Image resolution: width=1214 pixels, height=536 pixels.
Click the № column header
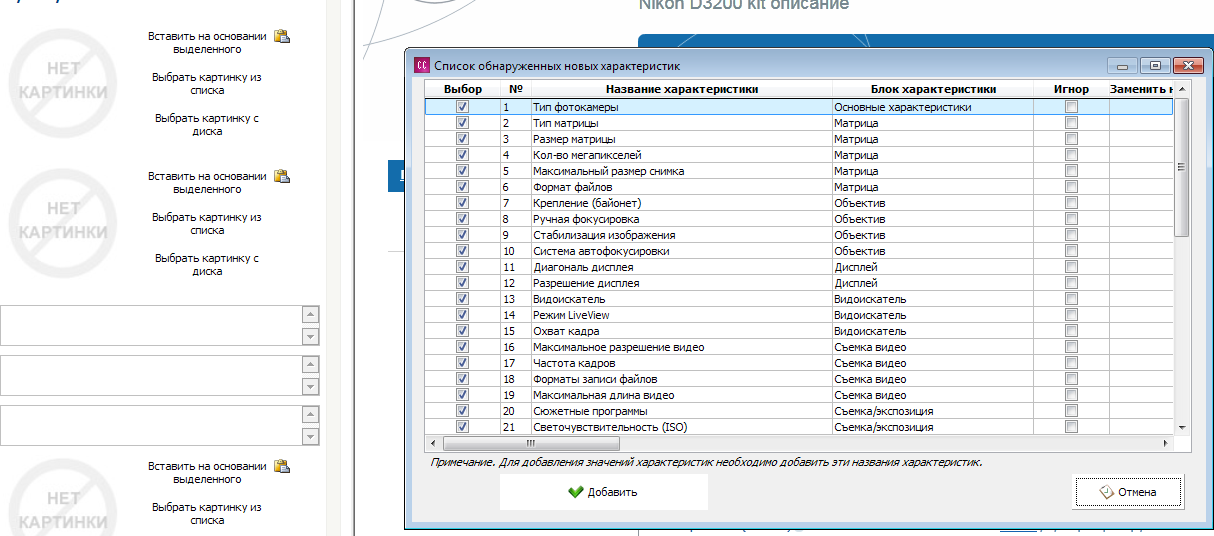tap(515, 89)
